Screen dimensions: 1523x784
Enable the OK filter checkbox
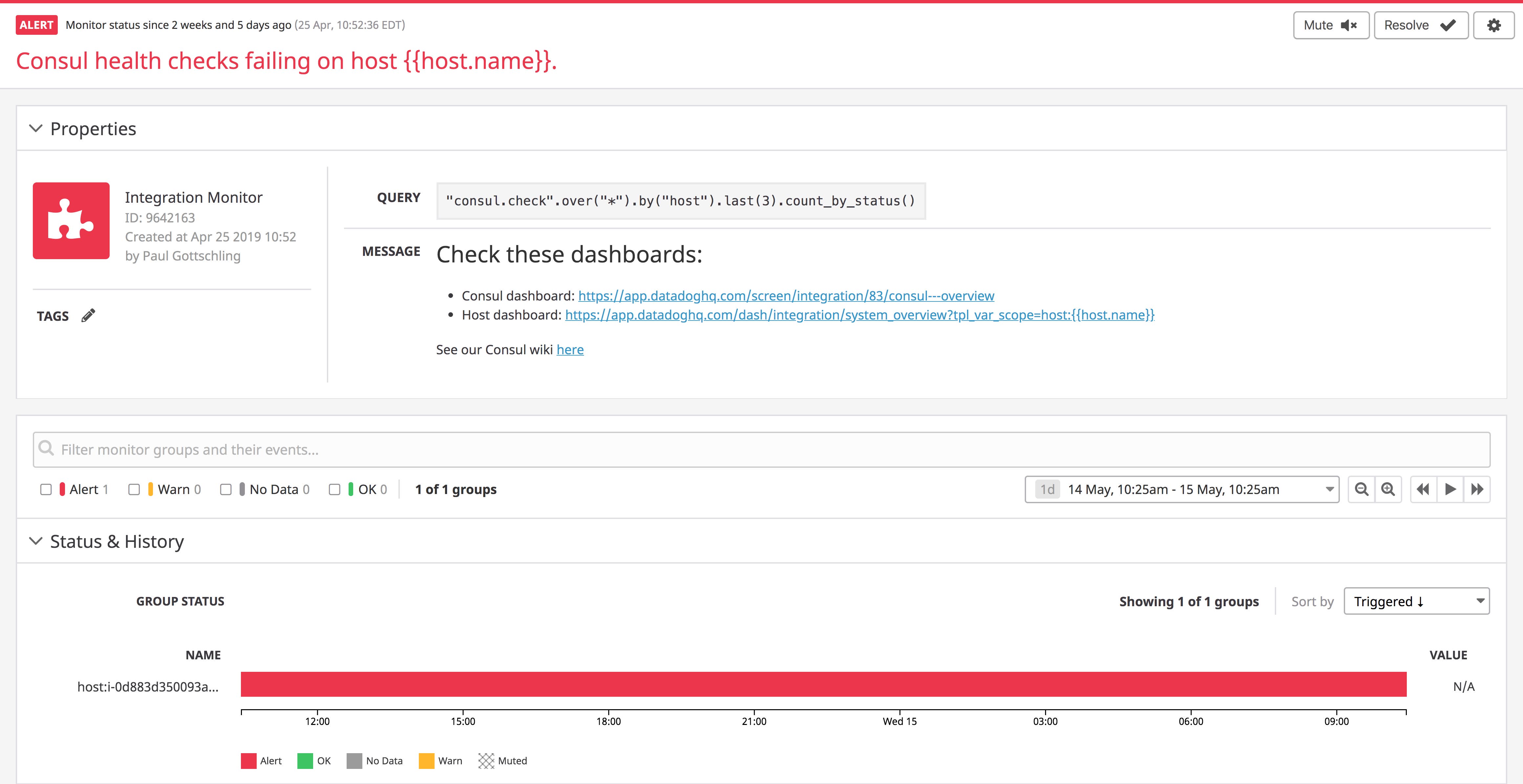point(335,489)
